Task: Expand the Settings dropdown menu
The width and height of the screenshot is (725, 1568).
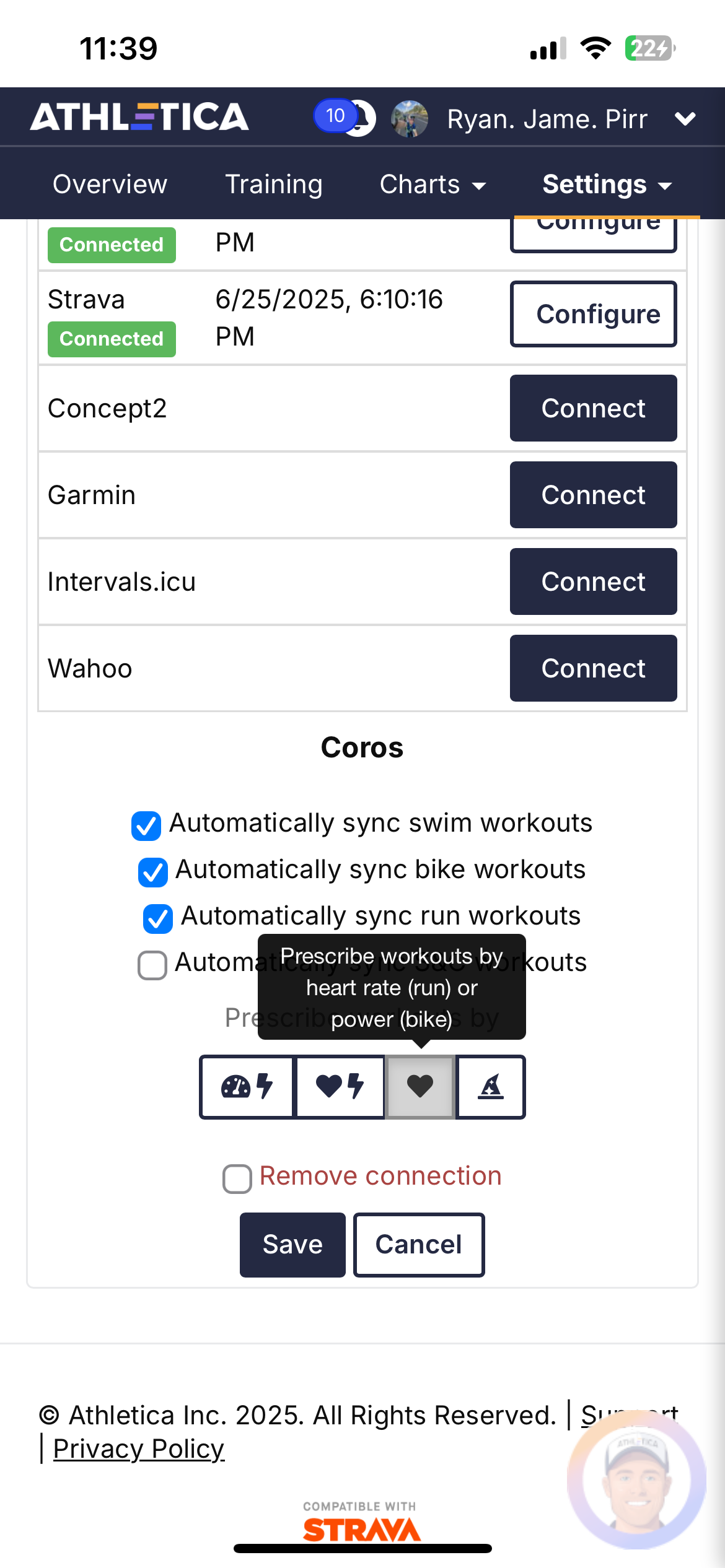Action: click(x=607, y=184)
